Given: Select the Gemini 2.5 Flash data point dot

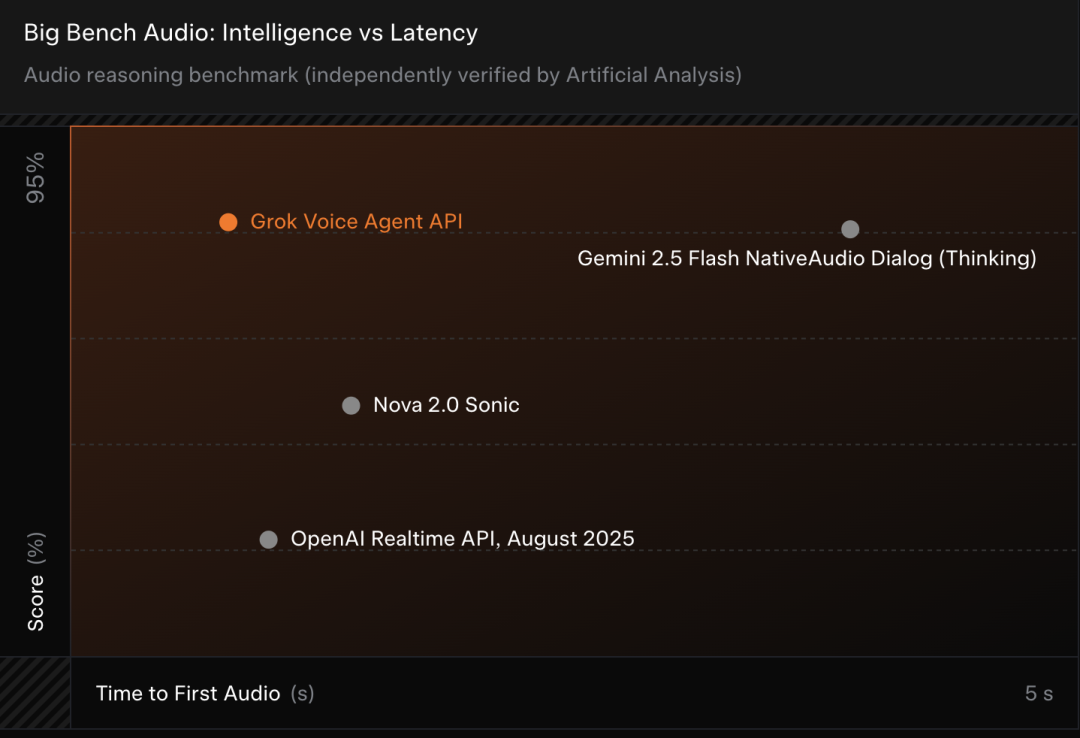Looking at the screenshot, I should [x=850, y=229].
